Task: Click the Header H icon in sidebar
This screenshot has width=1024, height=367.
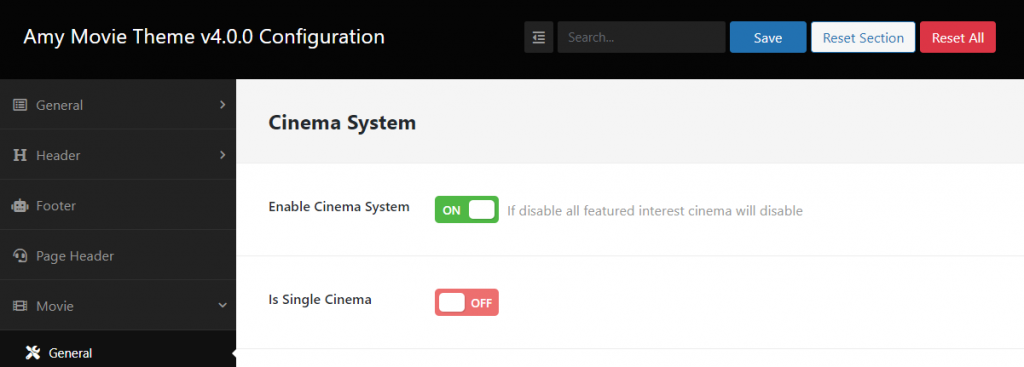Action: [x=20, y=155]
